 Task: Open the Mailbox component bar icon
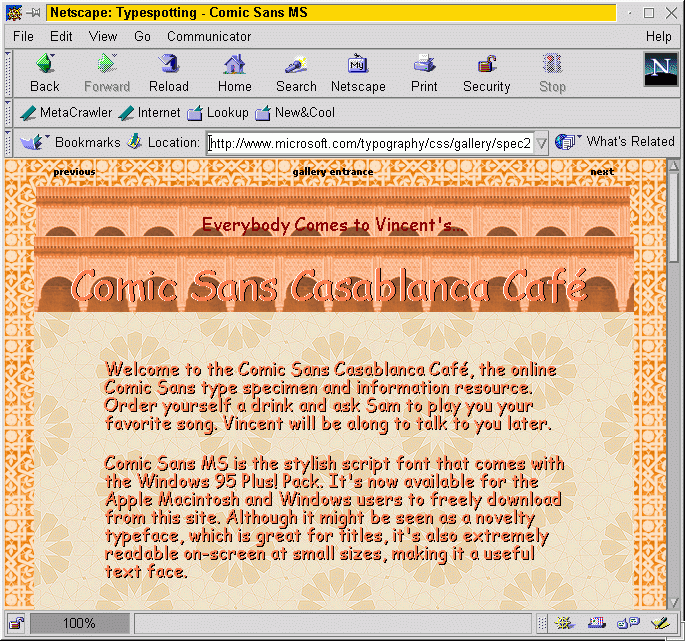[597, 623]
